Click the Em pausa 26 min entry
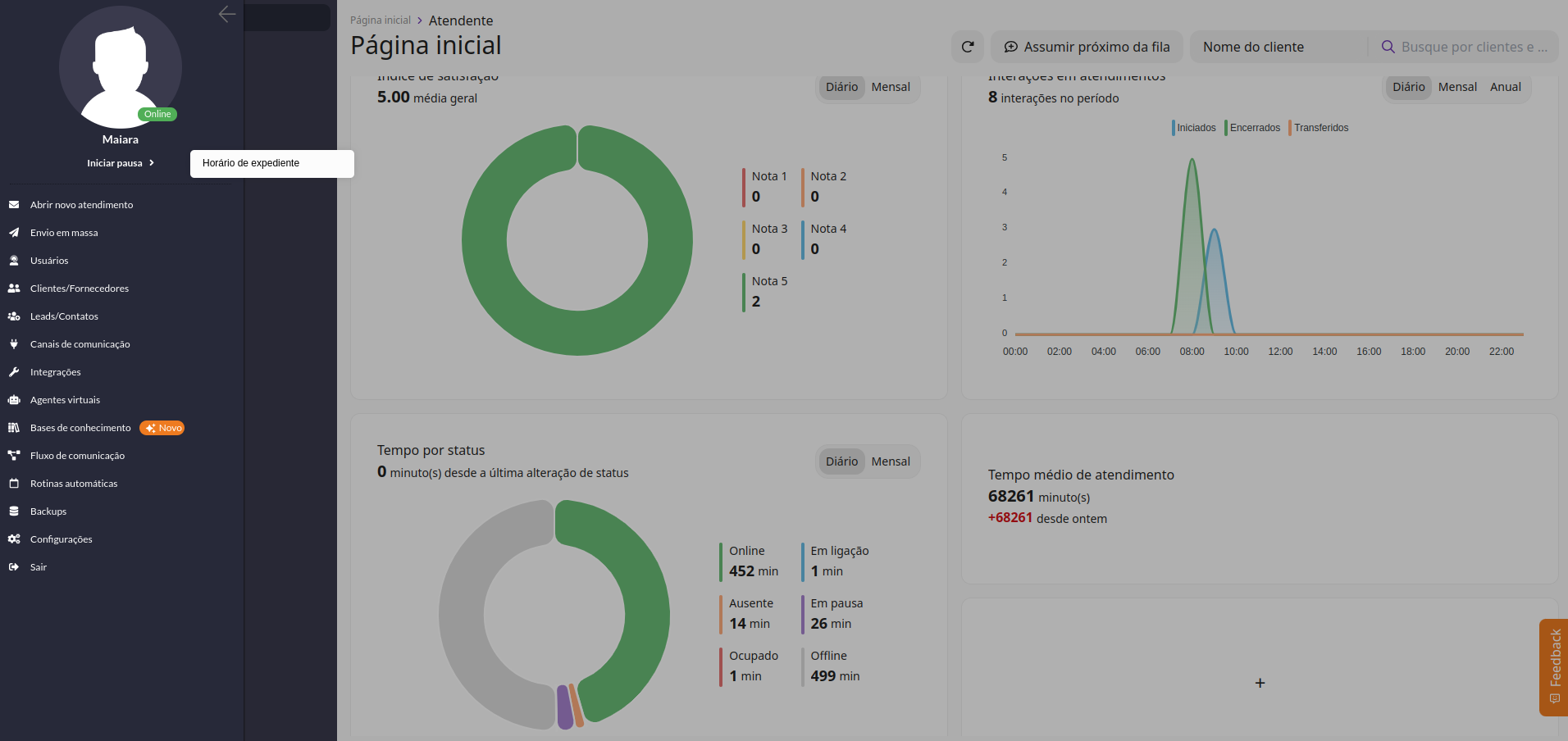Screen dimensions: 1568x741 pos(833,614)
